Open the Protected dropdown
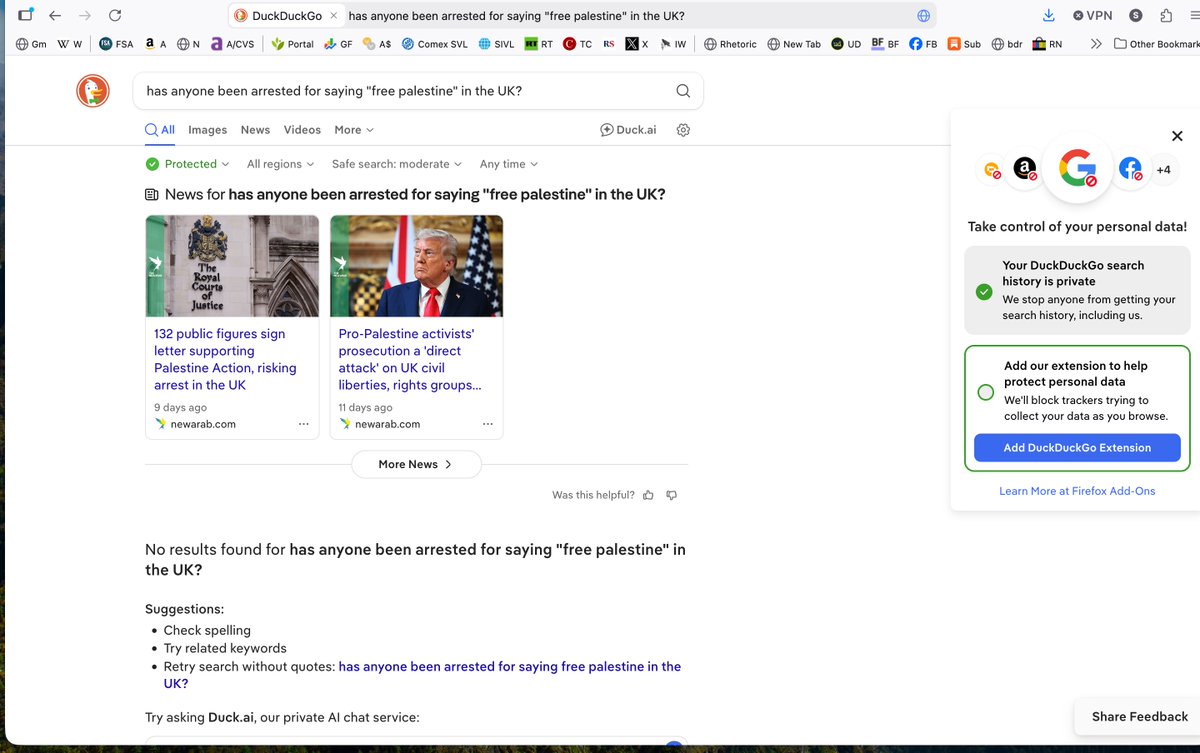 click(x=187, y=164)
